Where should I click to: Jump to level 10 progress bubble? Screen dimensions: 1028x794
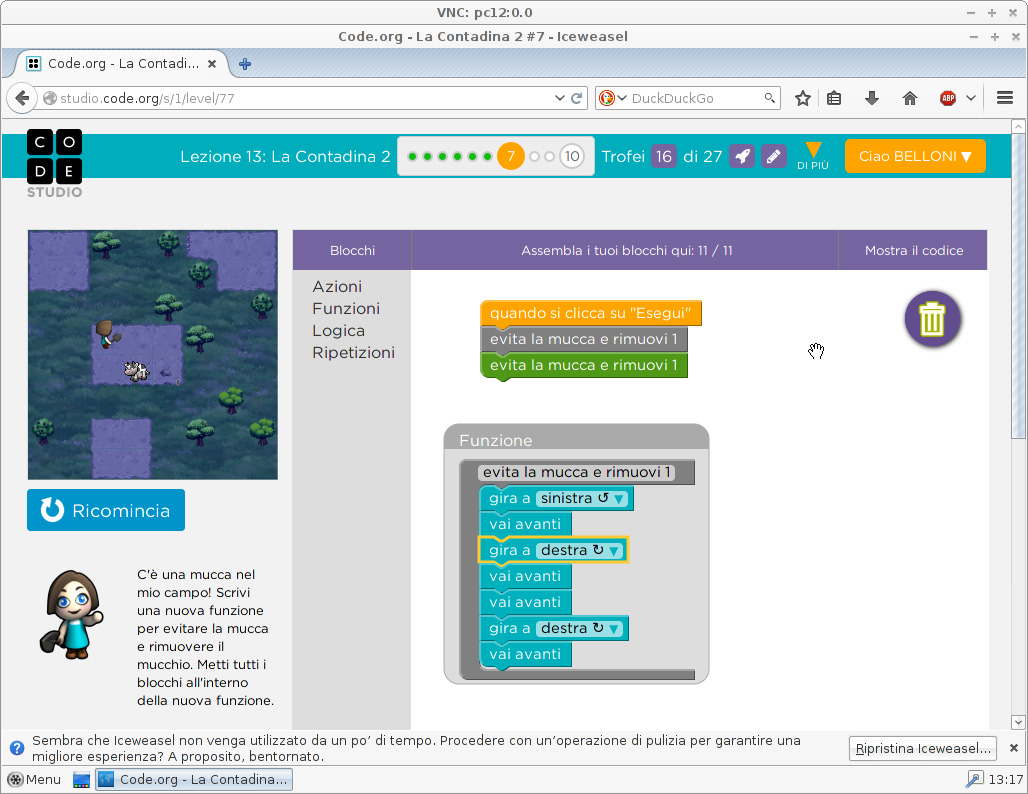coord(571,157)
